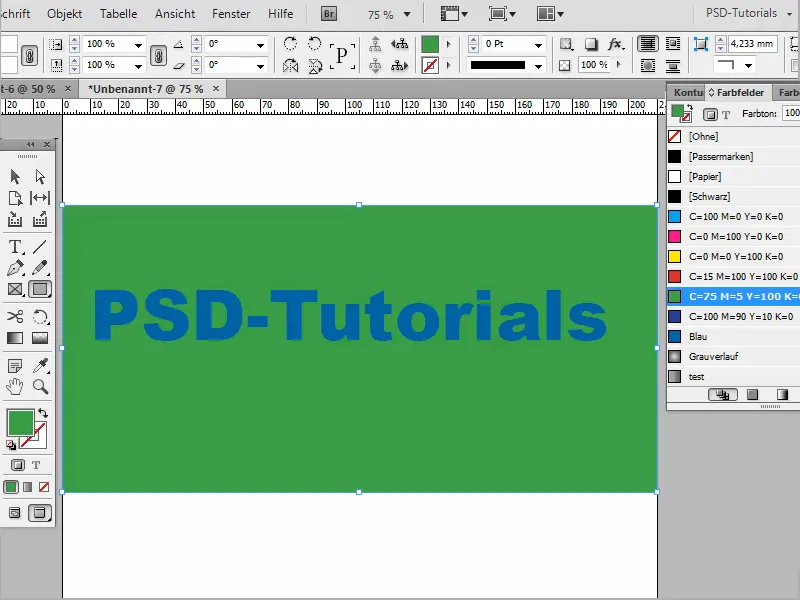Screen dimensions: 800x600
Task: Show gradient swatches button in Farbfelder
Action: (x=782, y=394)
